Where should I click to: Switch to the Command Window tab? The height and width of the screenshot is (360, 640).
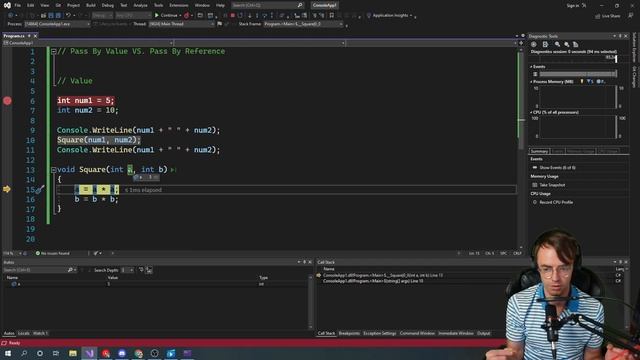point(417,333)
